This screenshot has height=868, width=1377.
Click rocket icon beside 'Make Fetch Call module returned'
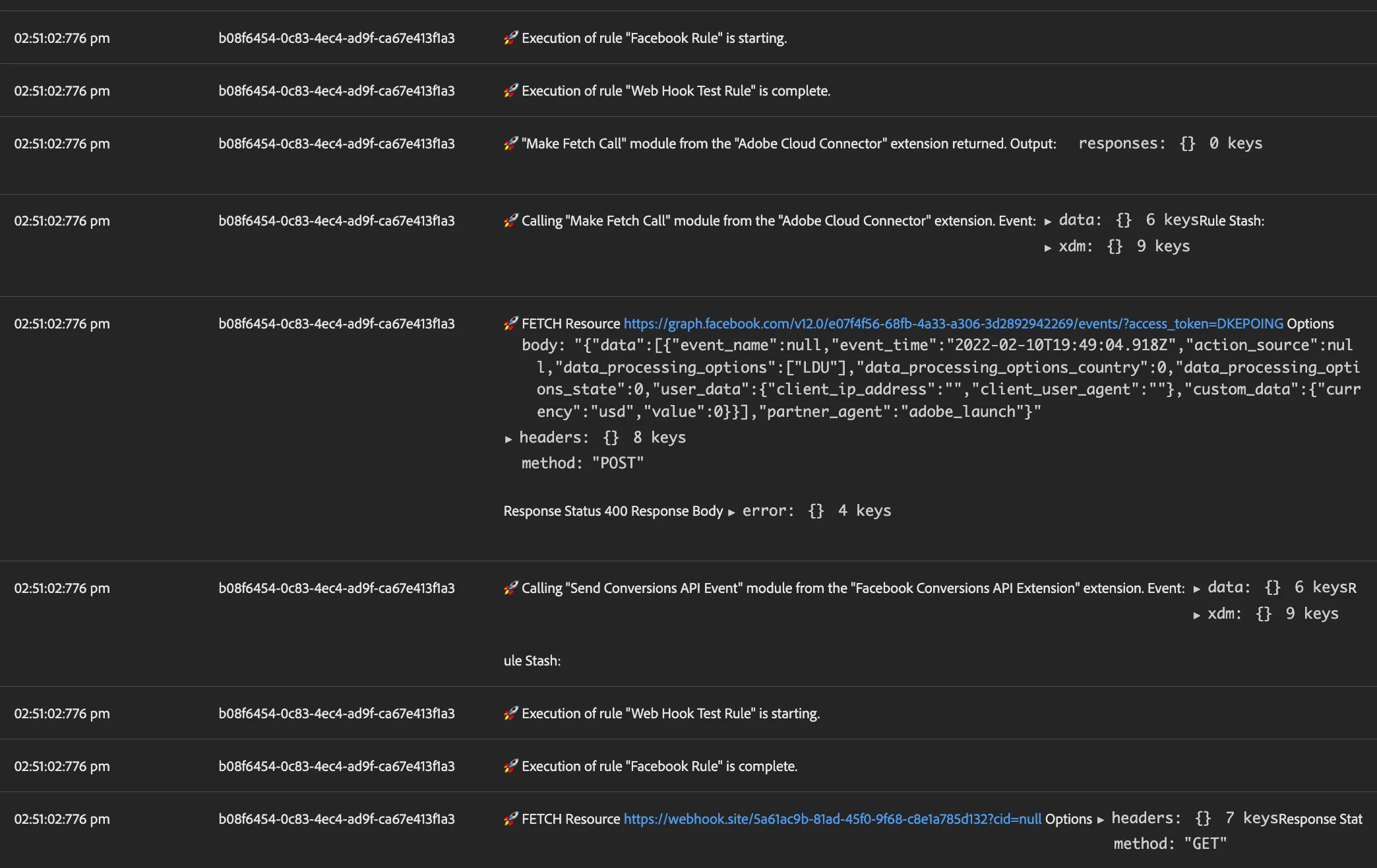511,143
